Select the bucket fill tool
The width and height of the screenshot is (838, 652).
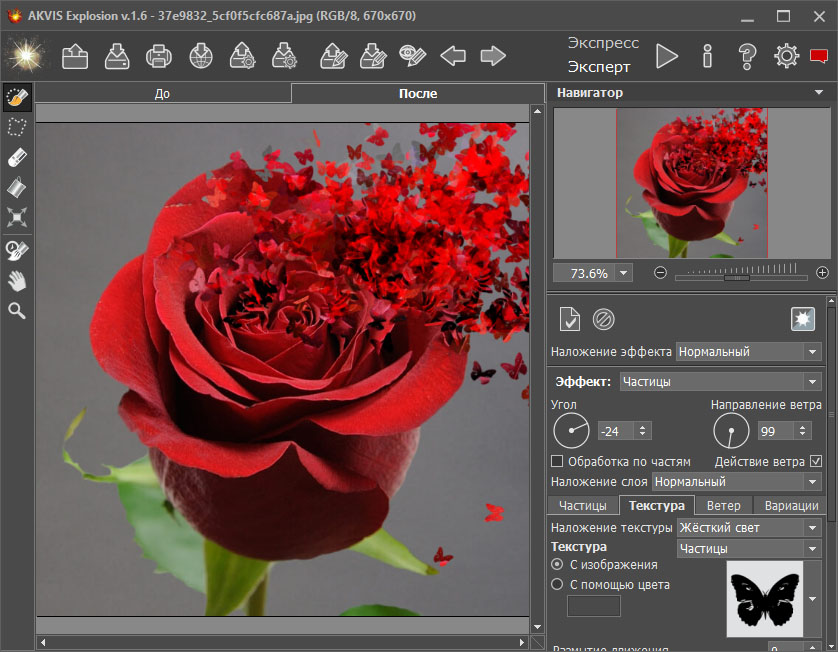click(x=17, y=188)
